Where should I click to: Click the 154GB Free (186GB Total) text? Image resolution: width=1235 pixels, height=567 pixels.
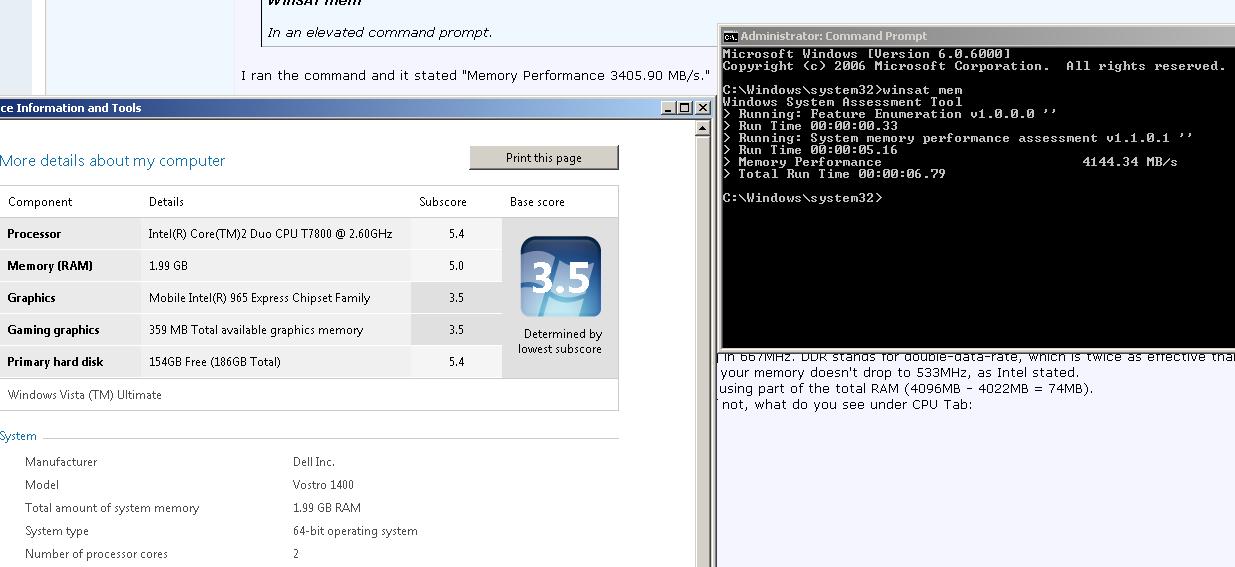coord(215,362)
